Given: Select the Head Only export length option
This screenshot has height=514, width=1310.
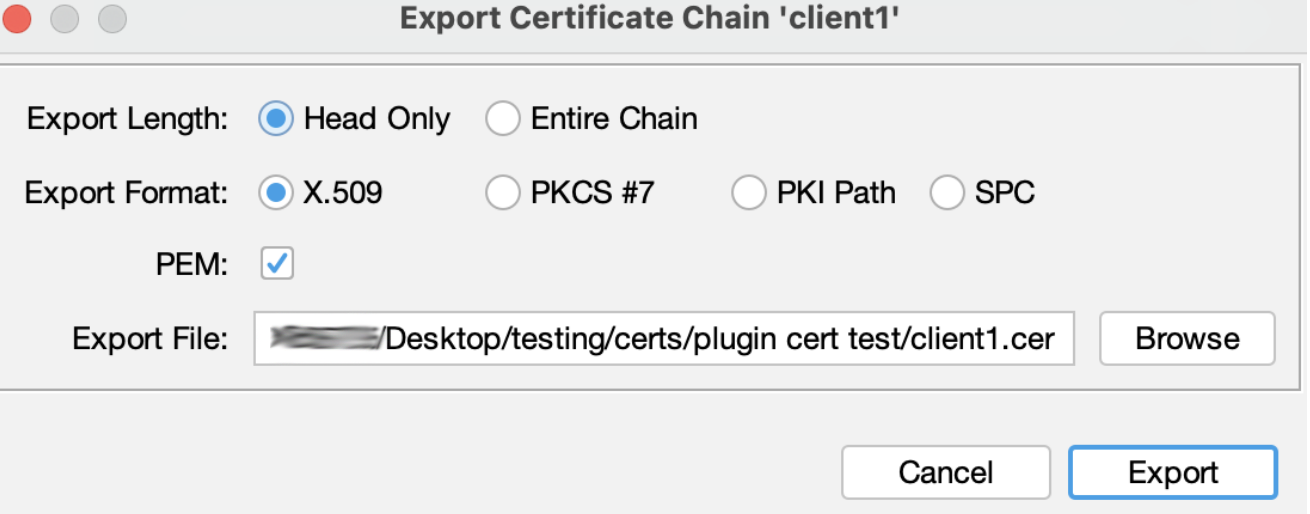Looking at the screenshot, I should (275, 119).
